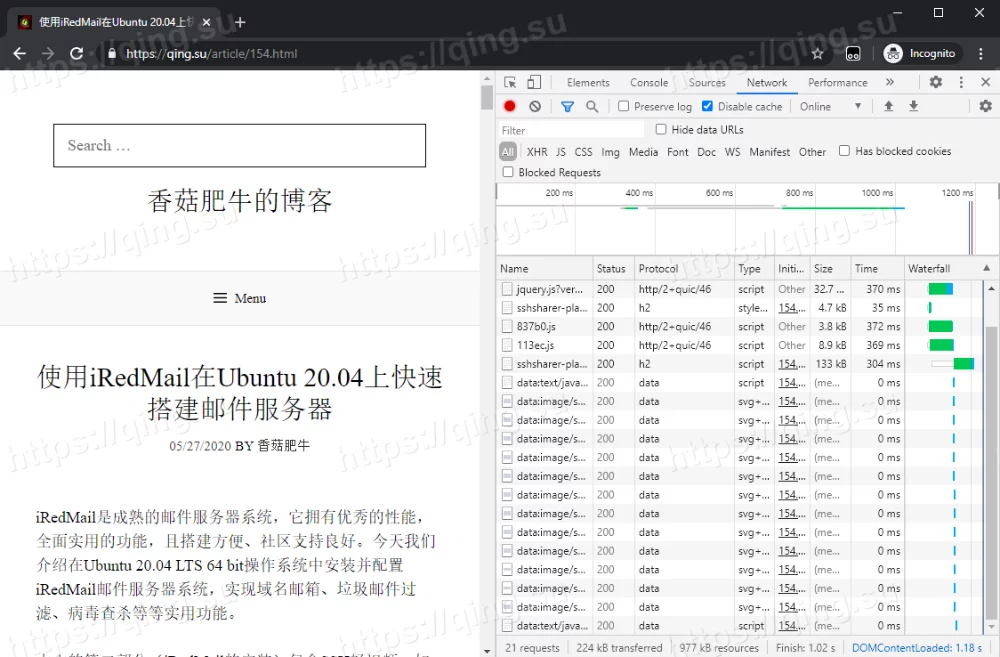Click the network Filter text field
Viewport: 1000px width, 657px height.
(x=571, y=130)
